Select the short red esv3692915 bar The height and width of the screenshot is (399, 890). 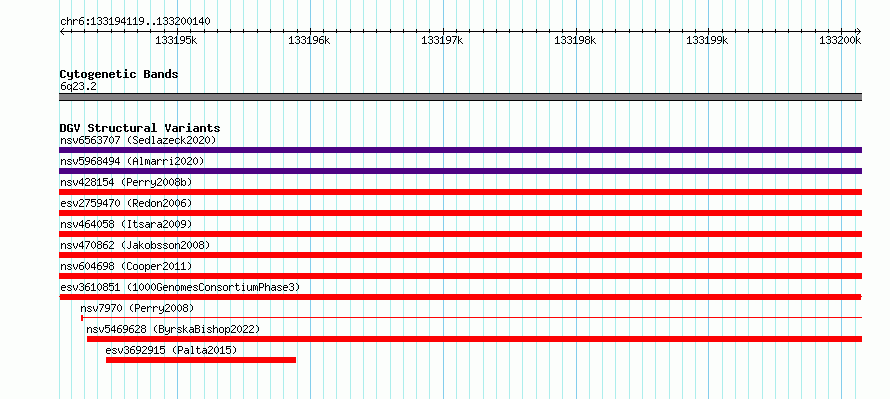click(x=201, y=360)
